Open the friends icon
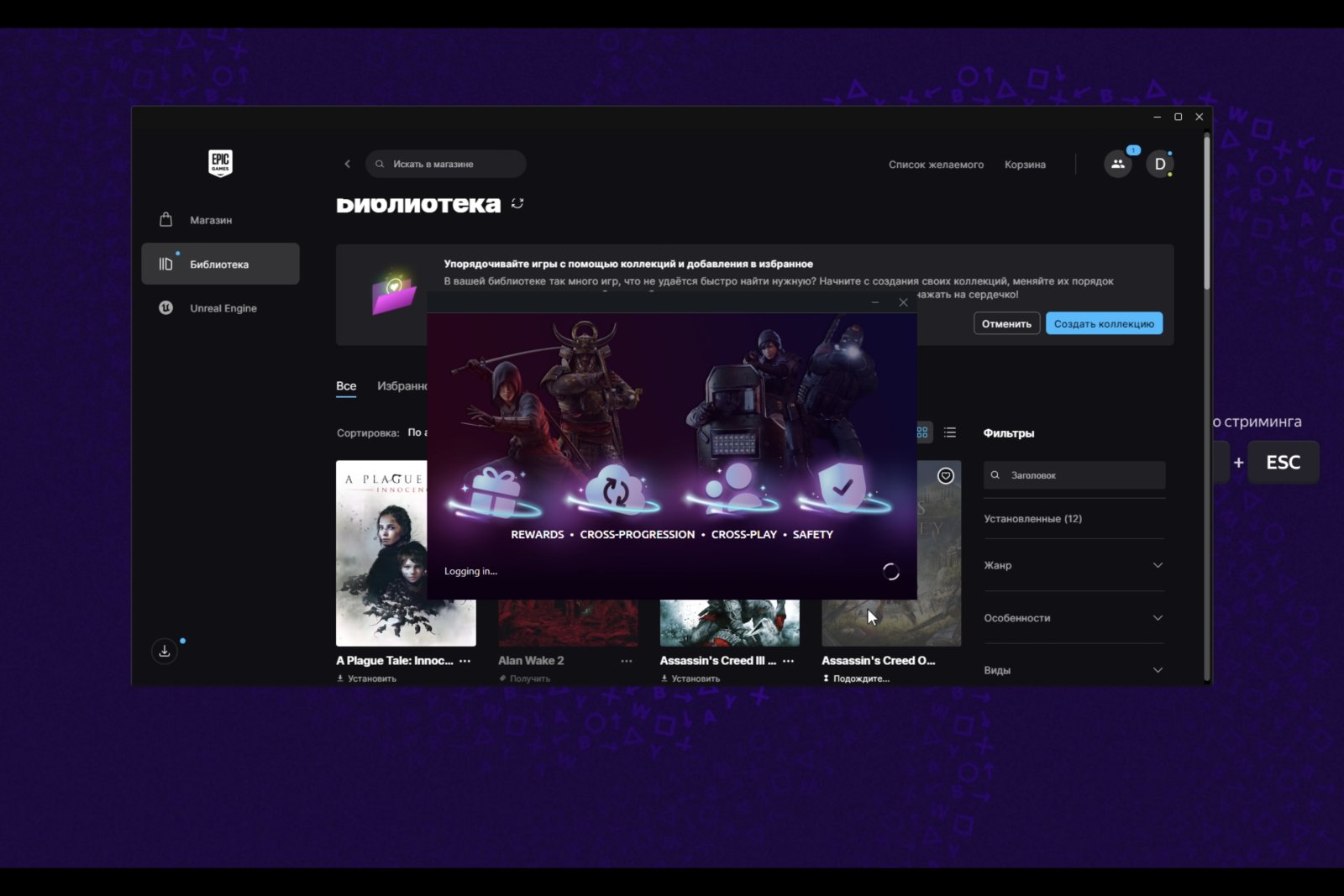Viewport: 1344px width, 896px height. (1118, 164)
